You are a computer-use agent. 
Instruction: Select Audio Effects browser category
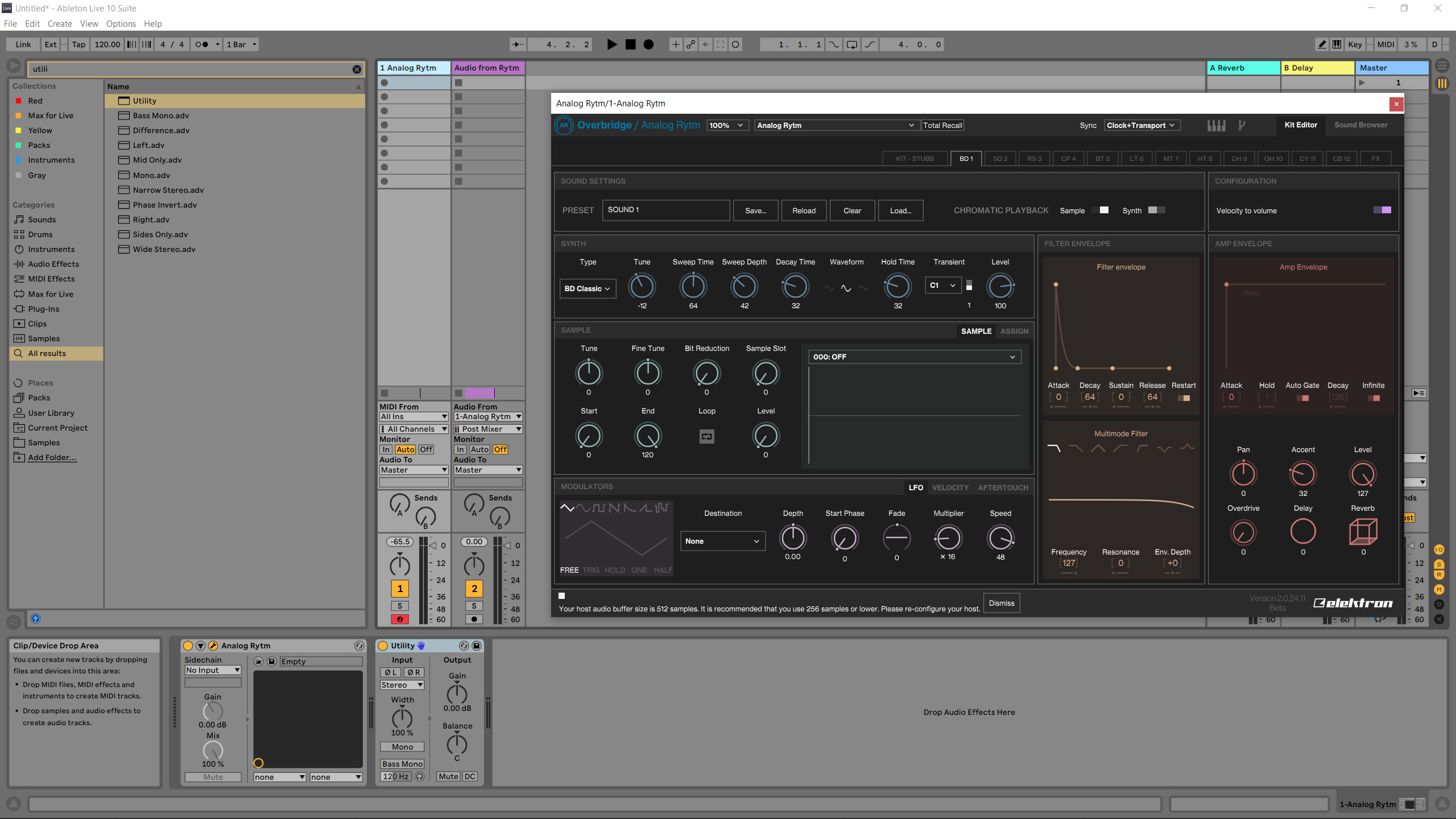pos(53,264)
